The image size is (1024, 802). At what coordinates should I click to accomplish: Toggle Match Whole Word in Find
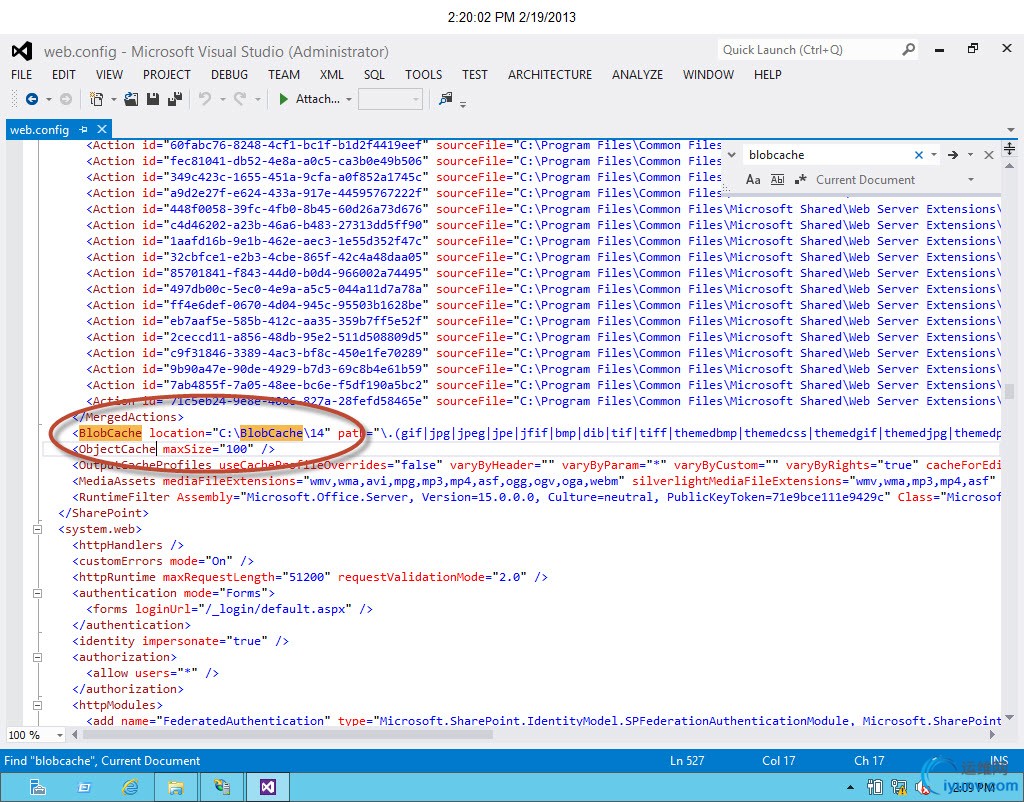pos(777,180)
